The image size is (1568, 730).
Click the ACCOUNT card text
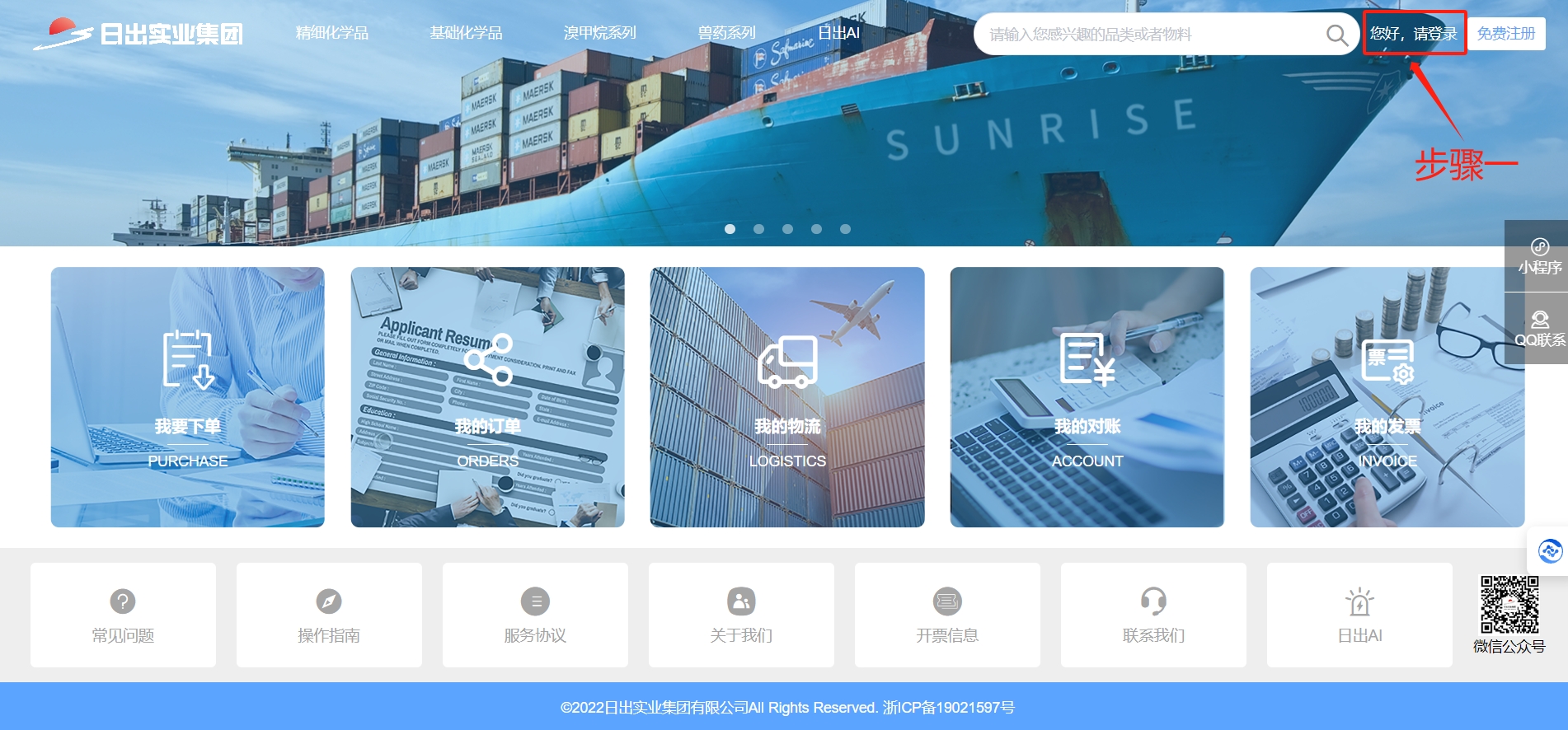(x=1087, y=461)
